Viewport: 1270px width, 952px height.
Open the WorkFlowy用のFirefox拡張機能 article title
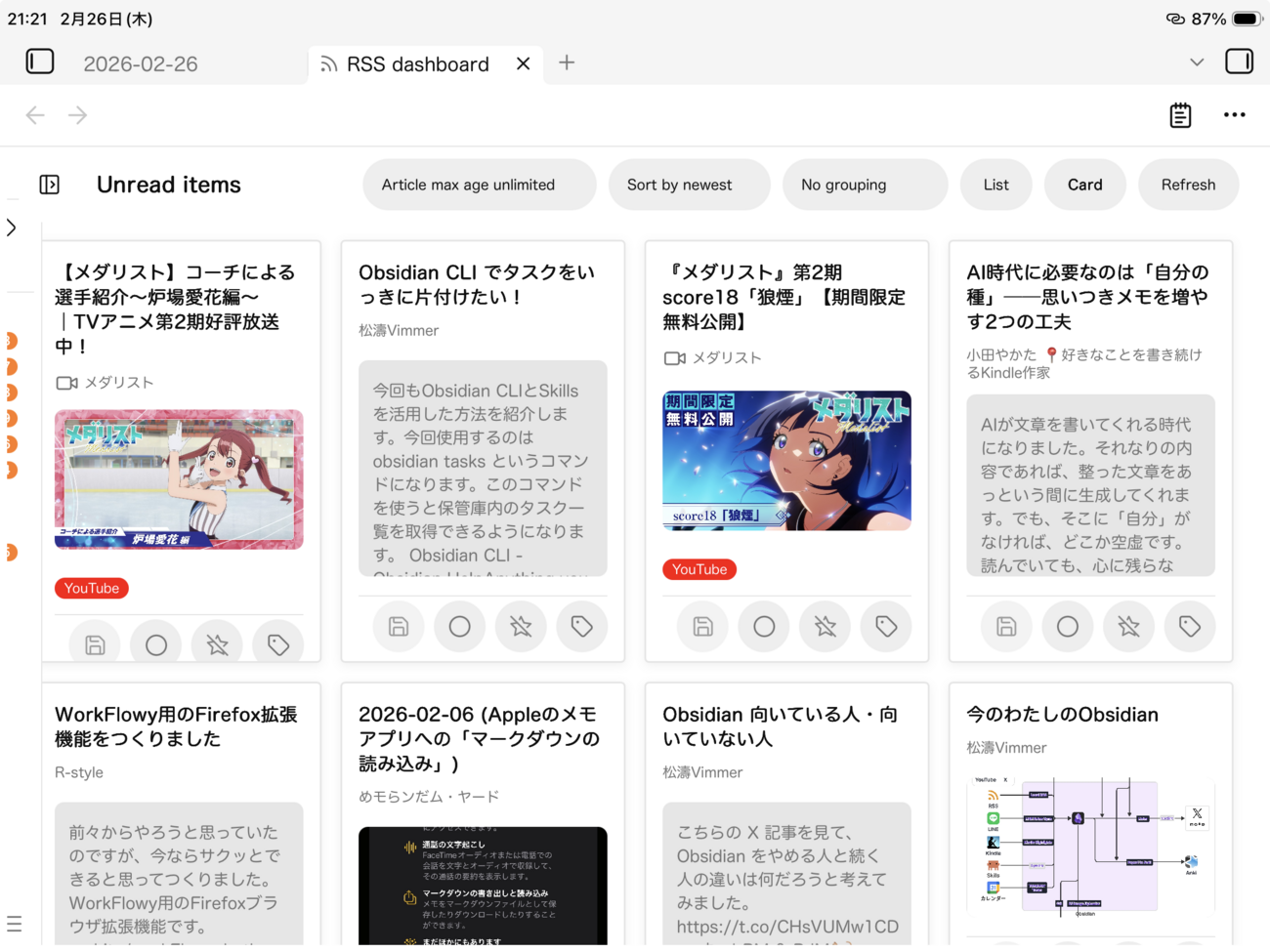click(x=177, y=726)
